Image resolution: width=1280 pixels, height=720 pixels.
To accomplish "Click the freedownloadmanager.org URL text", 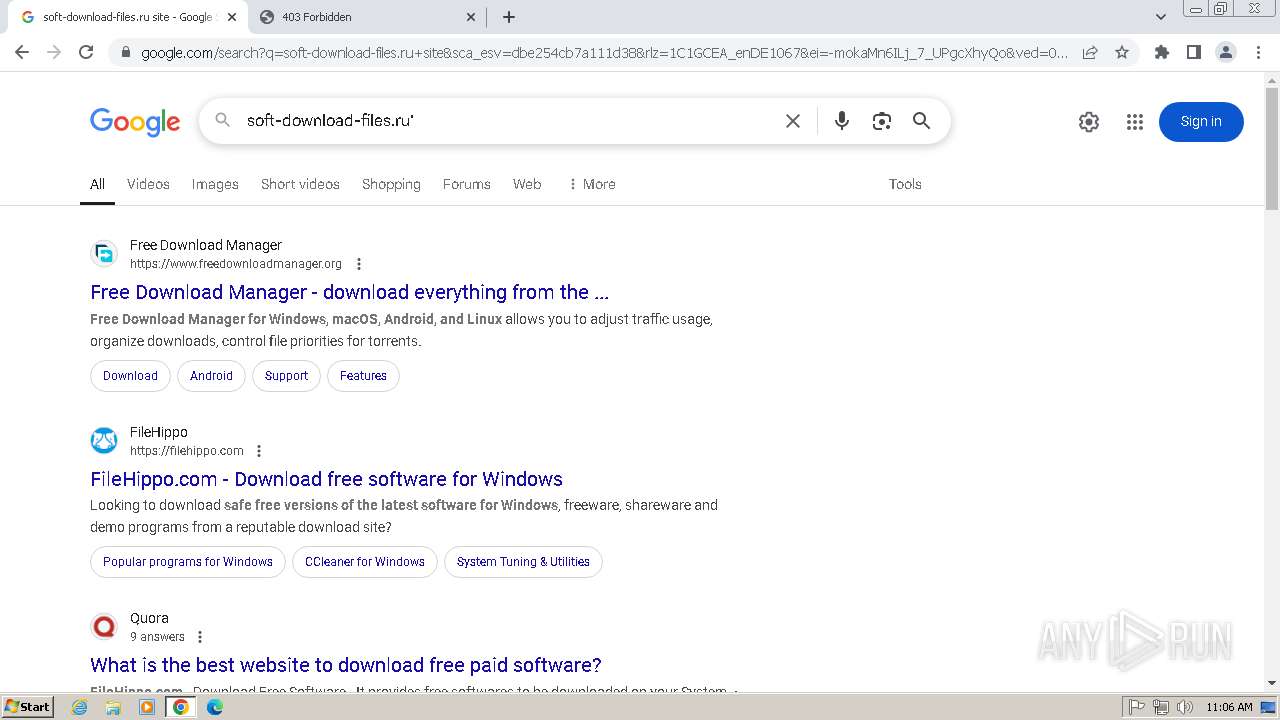I will (x=236, y=264).
